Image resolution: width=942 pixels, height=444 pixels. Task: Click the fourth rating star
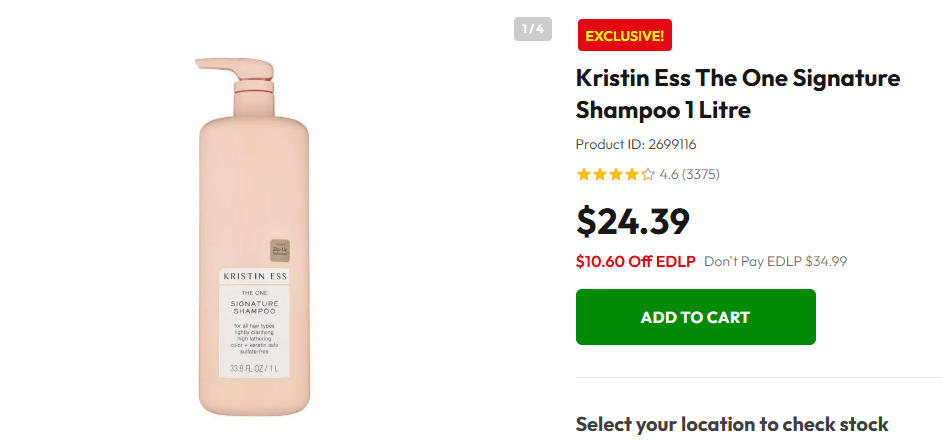(x=632, y=175)
